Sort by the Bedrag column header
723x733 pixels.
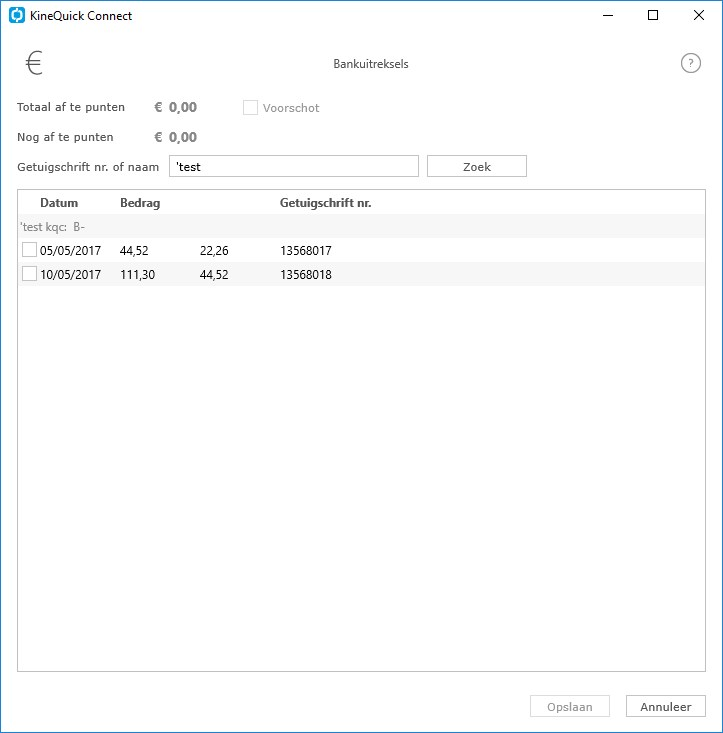point(140,203)
